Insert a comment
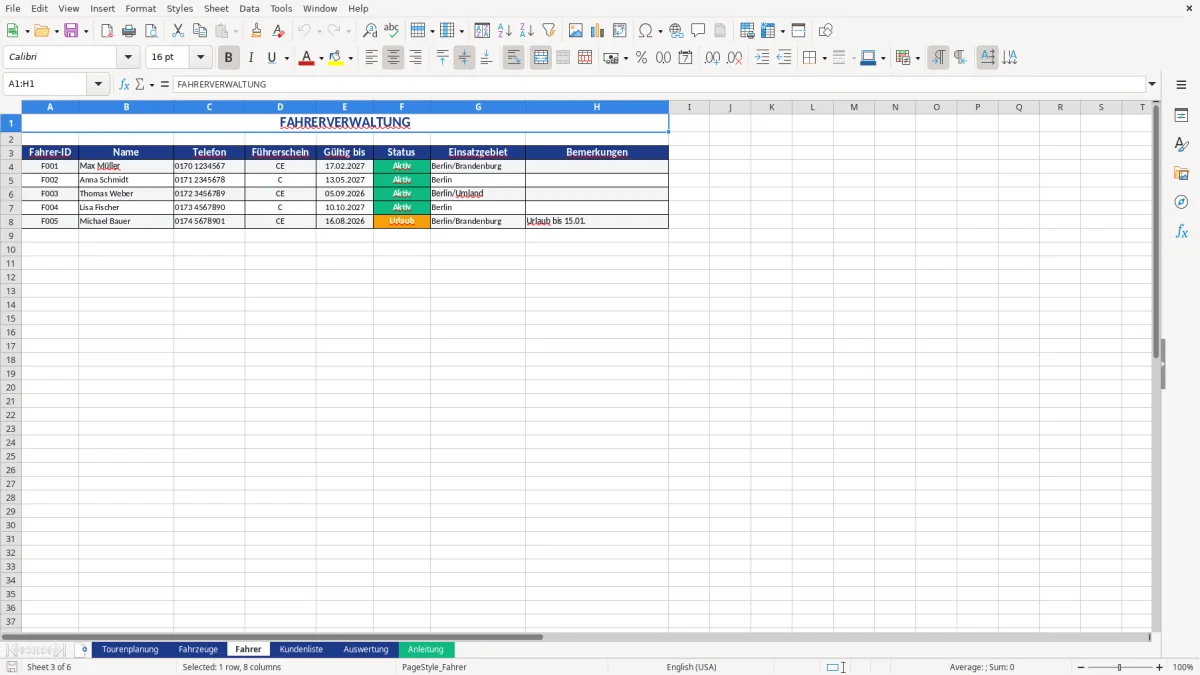This screenshot has width=1200, height=675. click(x=698, y=30)
